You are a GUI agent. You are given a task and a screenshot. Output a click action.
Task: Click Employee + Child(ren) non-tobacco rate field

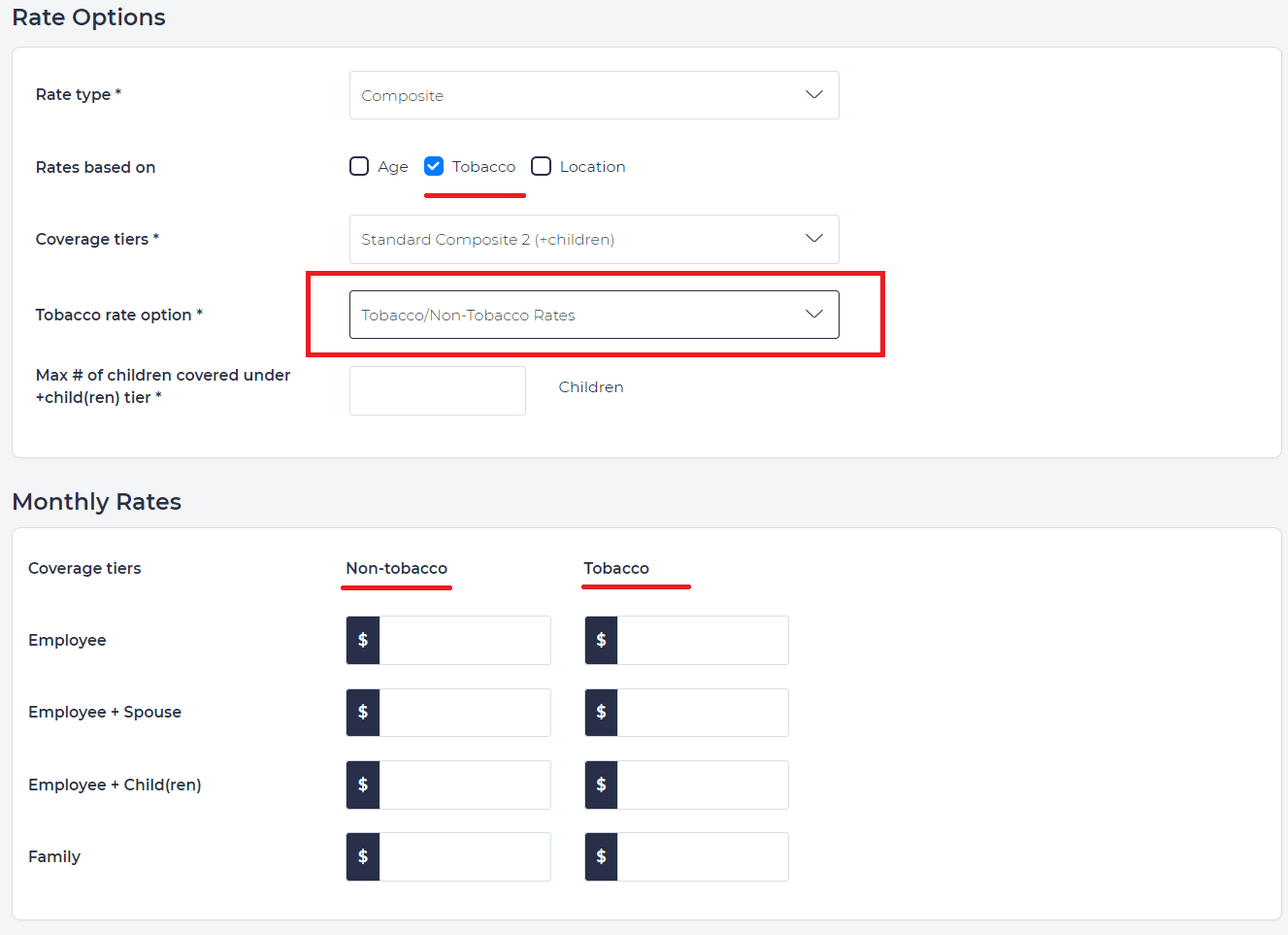pyautogui.click(x=464, y=785)
